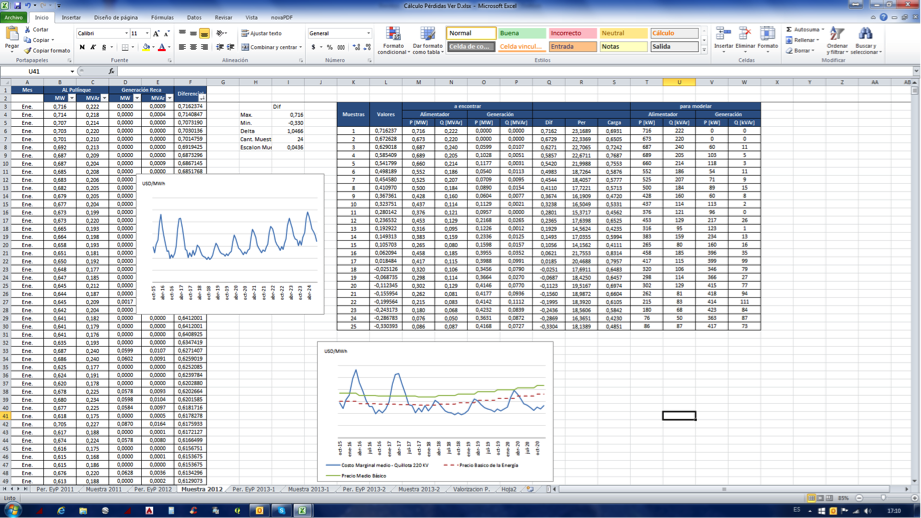Click Dar formato como tabla icon
This screenshot has width=921, height=518.
click(428, 38)
